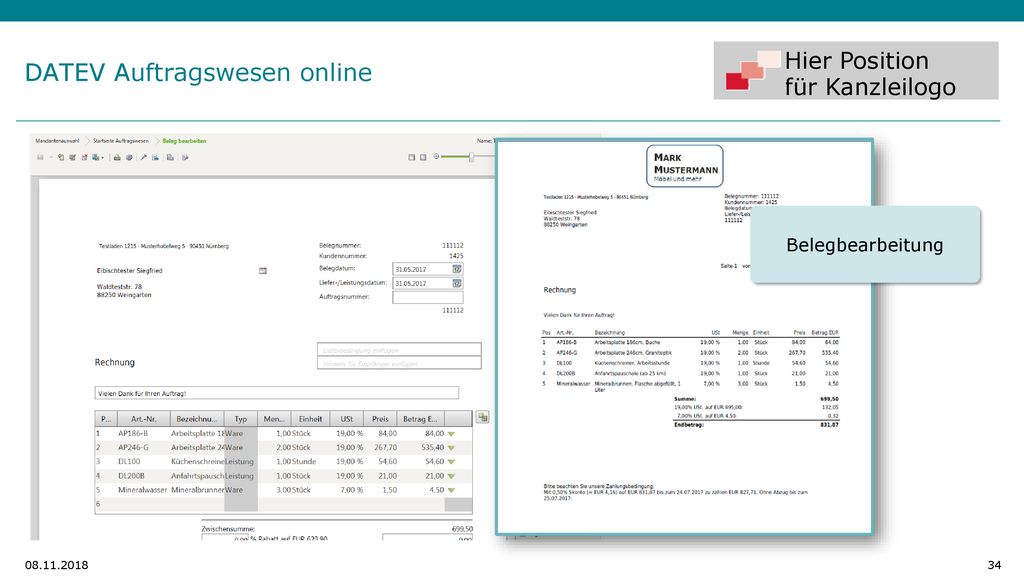
Task: Click the red-marked delete document toolbar icon
Action: pos(84,157)
